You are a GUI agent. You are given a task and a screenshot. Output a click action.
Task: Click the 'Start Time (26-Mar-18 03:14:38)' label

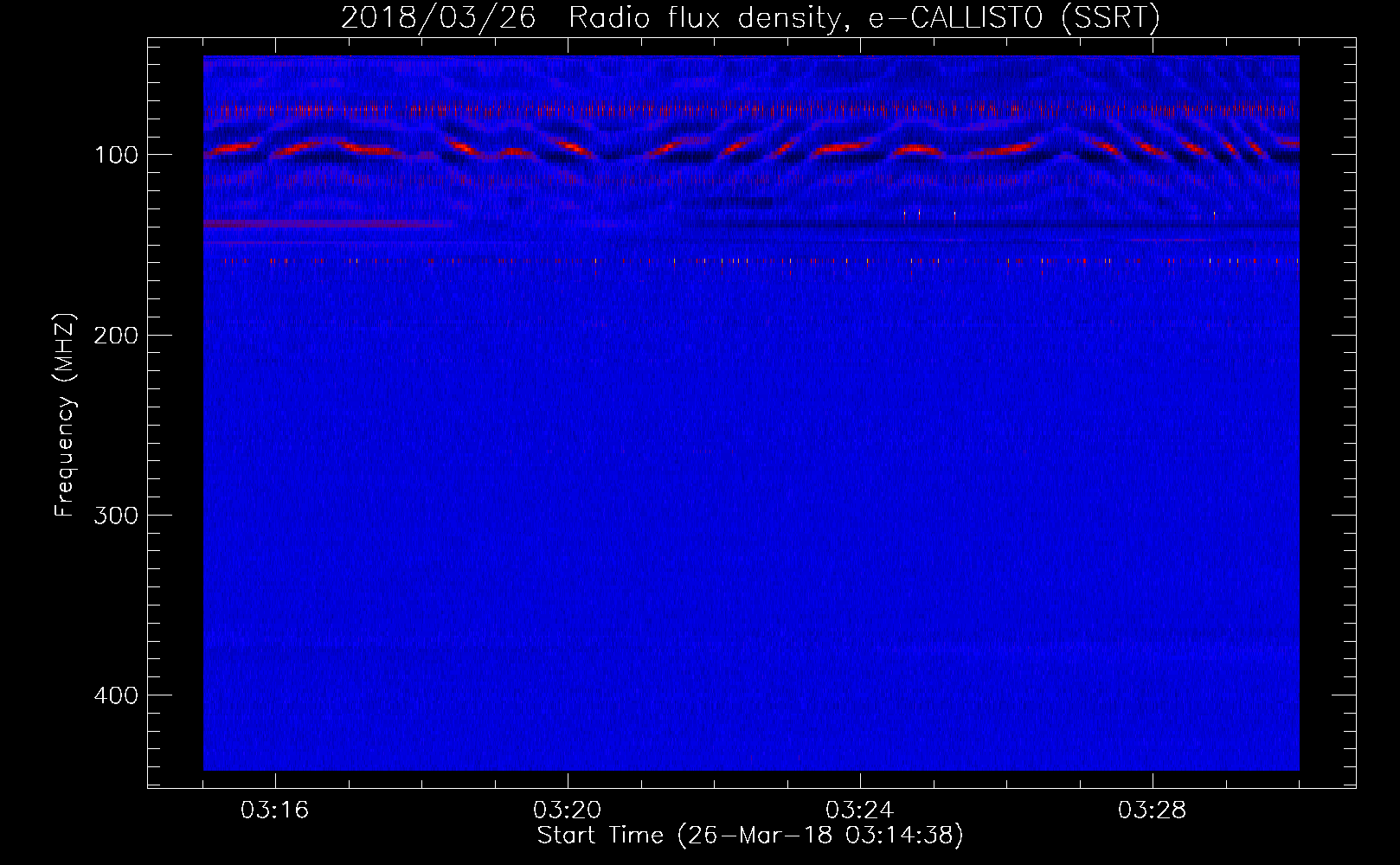[x=750, y=836]
